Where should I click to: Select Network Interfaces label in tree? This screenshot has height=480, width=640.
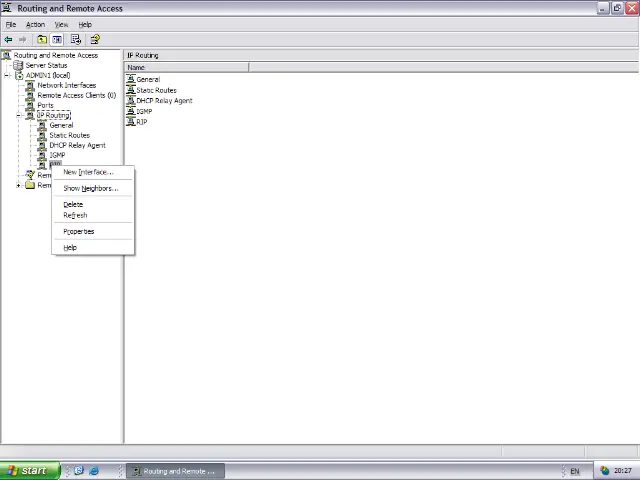67,85
